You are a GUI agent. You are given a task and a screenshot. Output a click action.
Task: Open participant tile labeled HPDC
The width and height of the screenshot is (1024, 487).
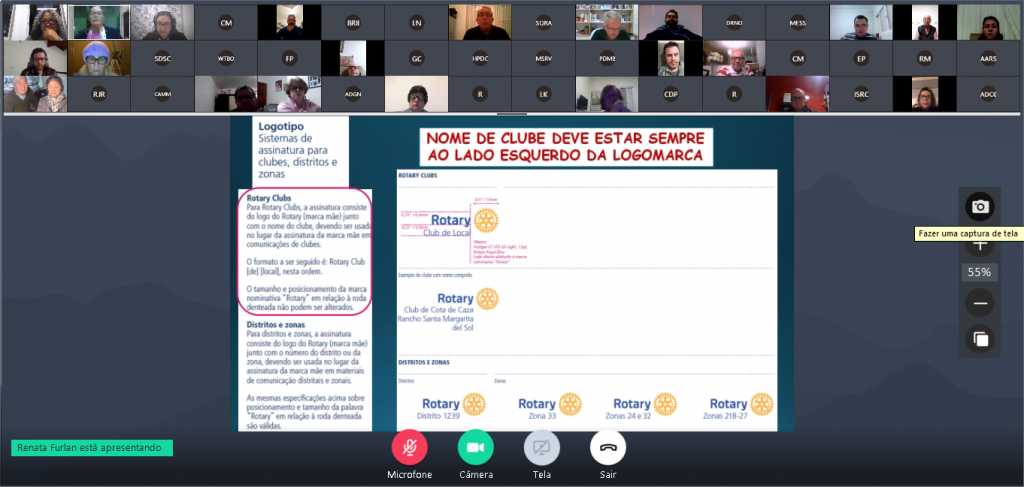tap(480, 58)
